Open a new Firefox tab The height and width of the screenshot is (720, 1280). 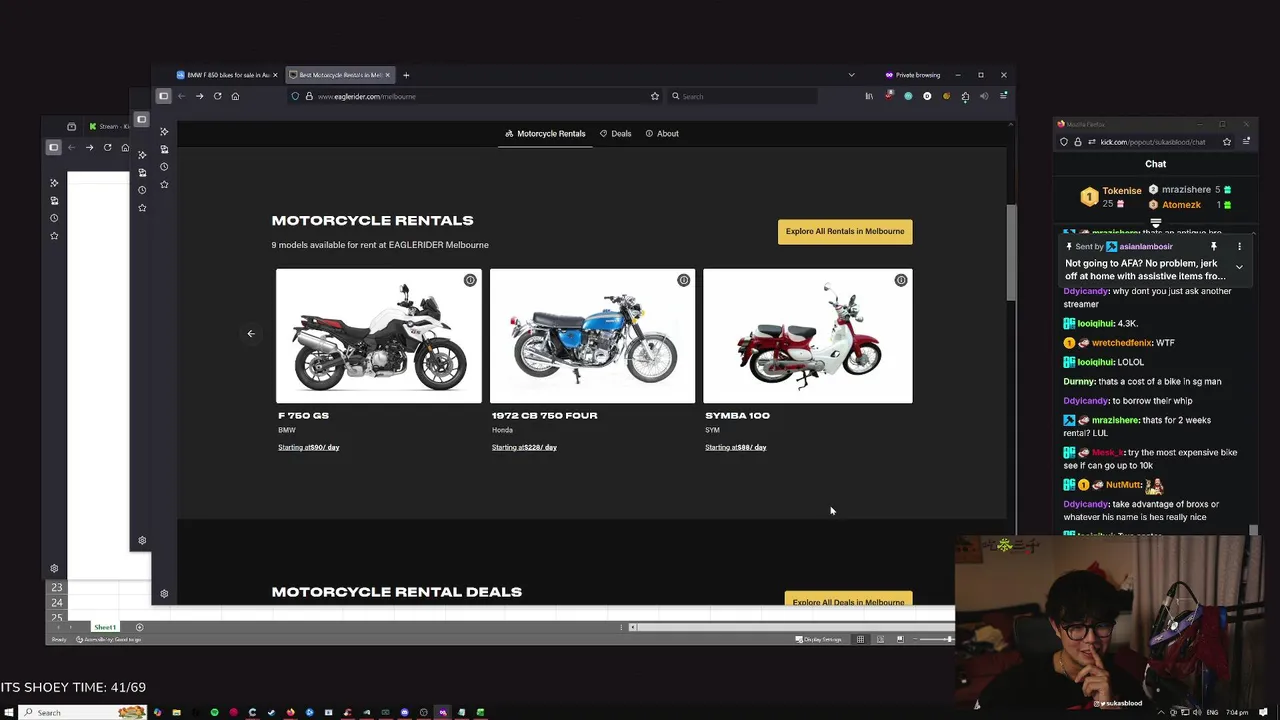pos(406,75)
